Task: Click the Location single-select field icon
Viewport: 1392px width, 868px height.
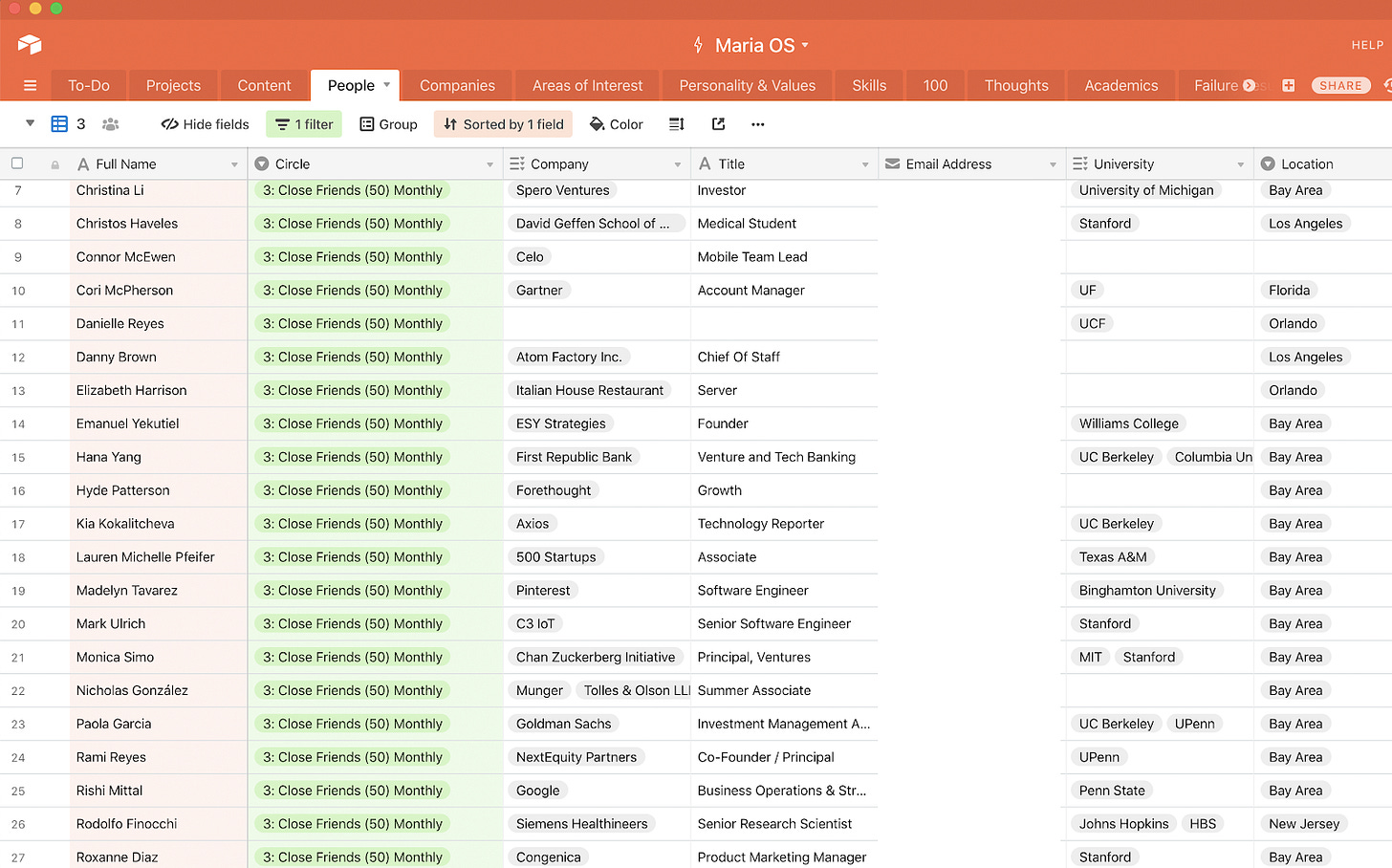Action: pyautogui.click(x=1268, y=164)
